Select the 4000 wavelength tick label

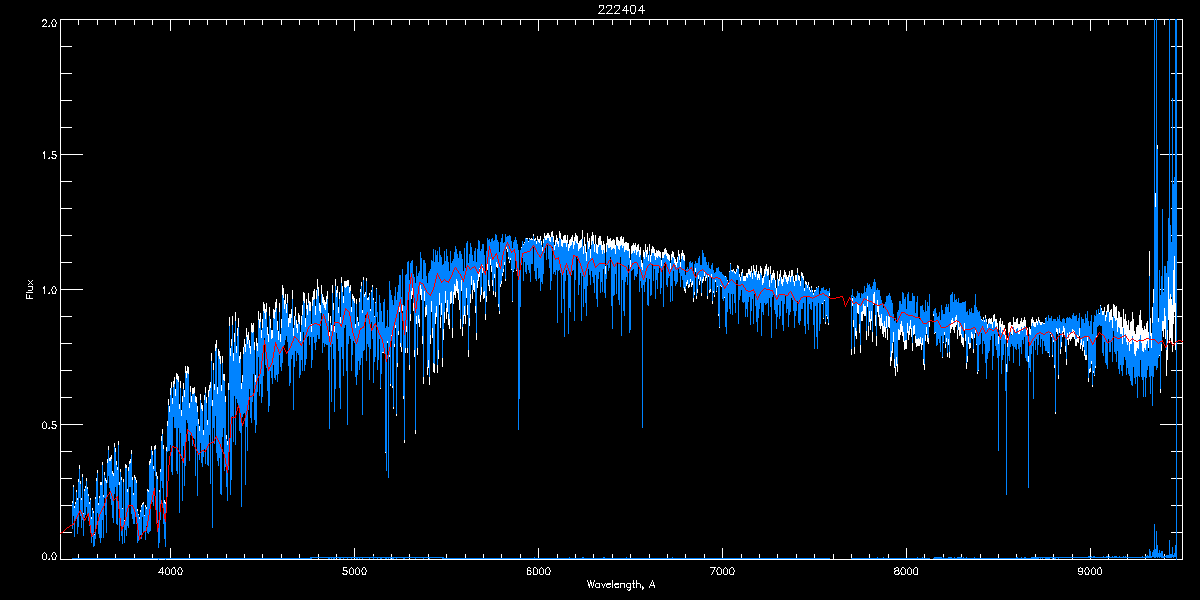pyautogui.click(x=170, y=572)
